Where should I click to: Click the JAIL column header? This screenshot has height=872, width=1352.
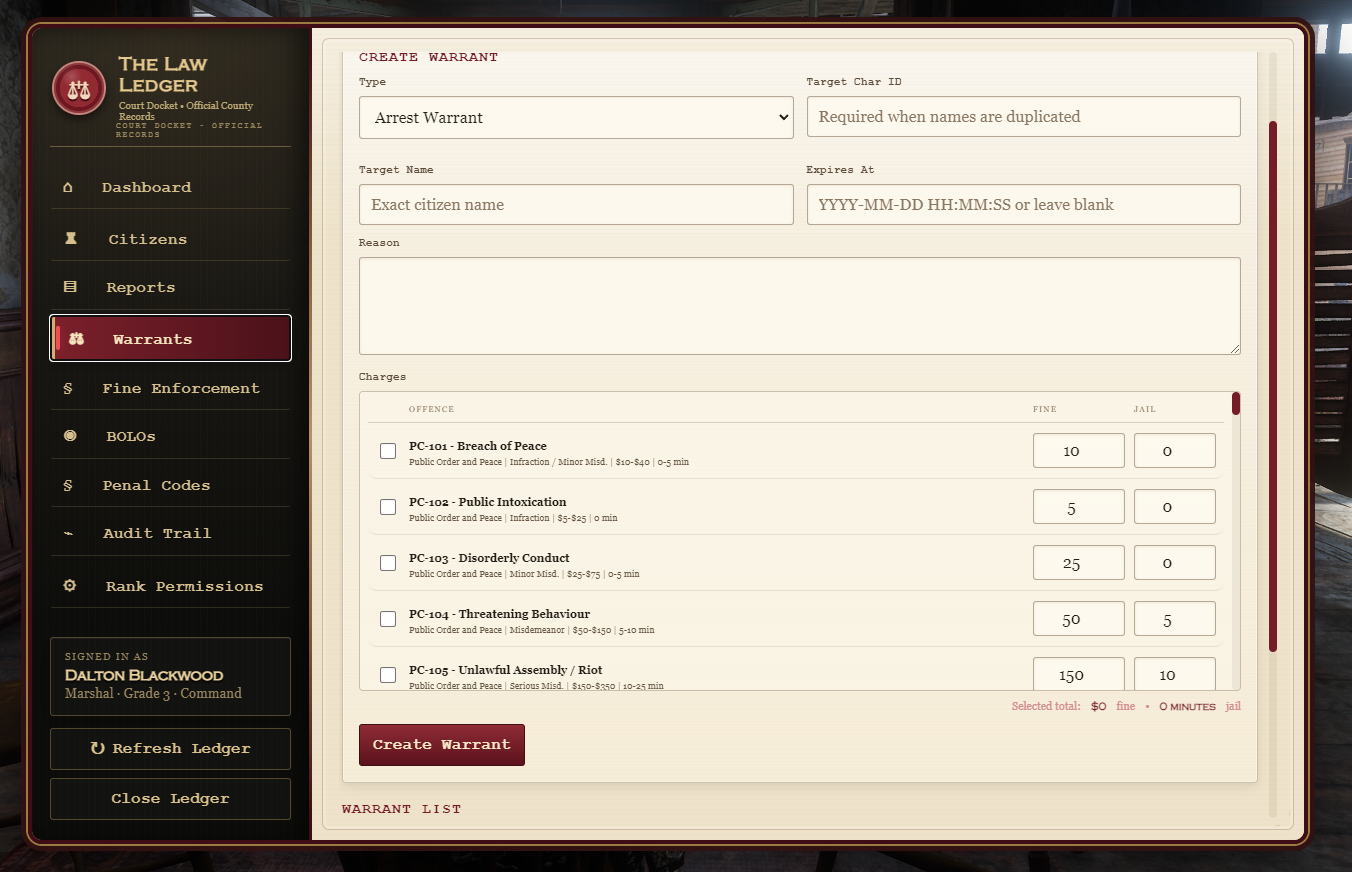coord(1145,409)
